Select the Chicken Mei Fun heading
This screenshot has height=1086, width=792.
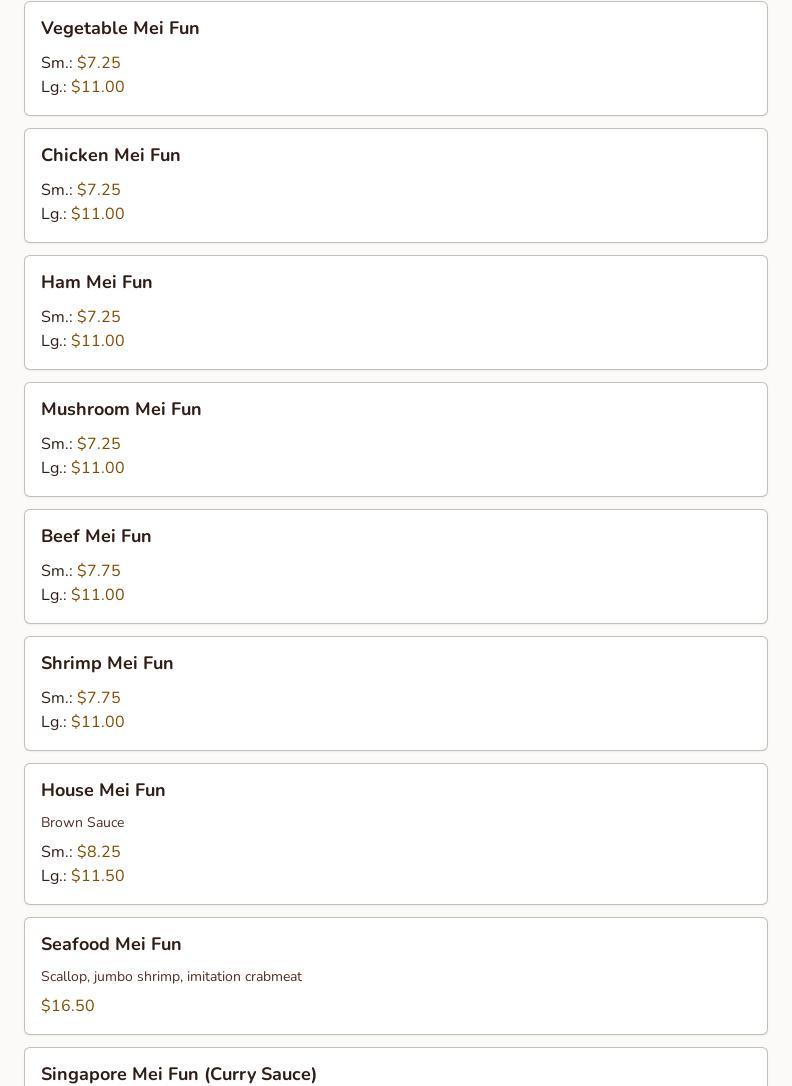click(110, 155)
